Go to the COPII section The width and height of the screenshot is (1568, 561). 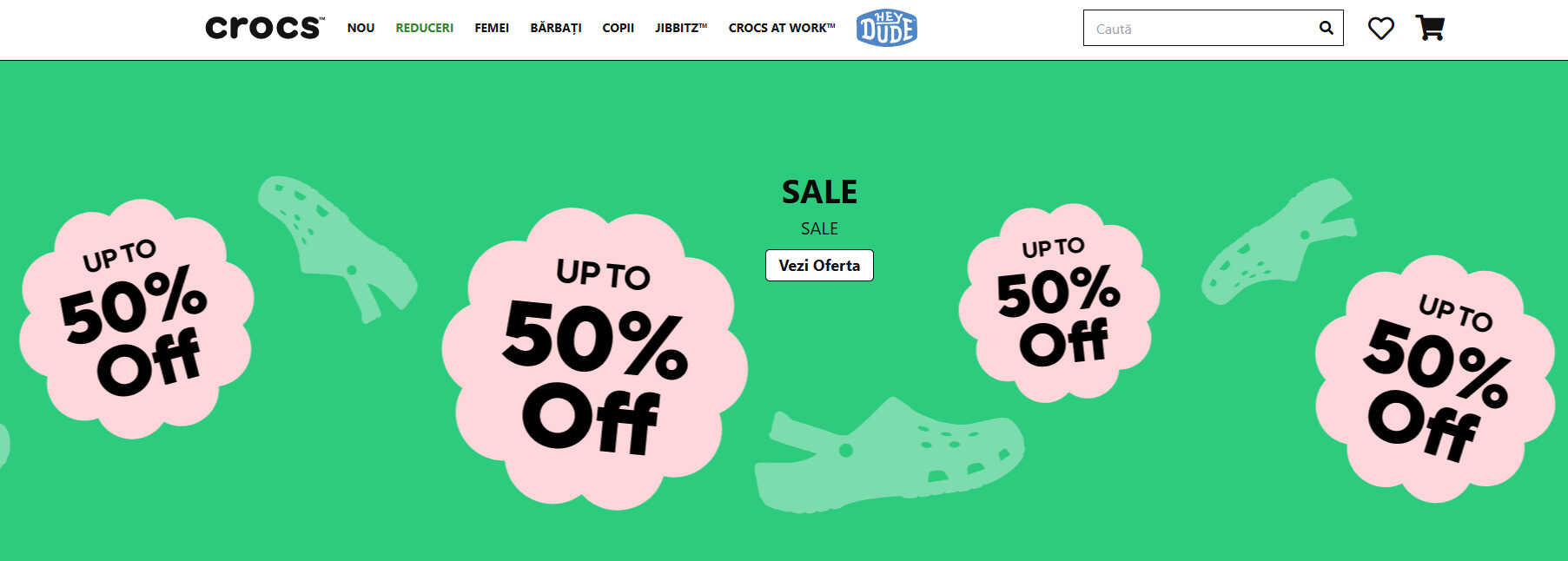618,28
